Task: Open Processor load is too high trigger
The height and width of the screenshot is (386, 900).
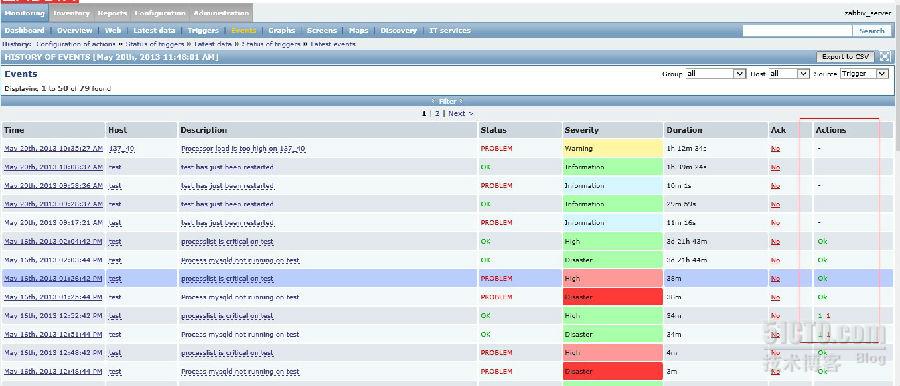Action: pos(243,148)
